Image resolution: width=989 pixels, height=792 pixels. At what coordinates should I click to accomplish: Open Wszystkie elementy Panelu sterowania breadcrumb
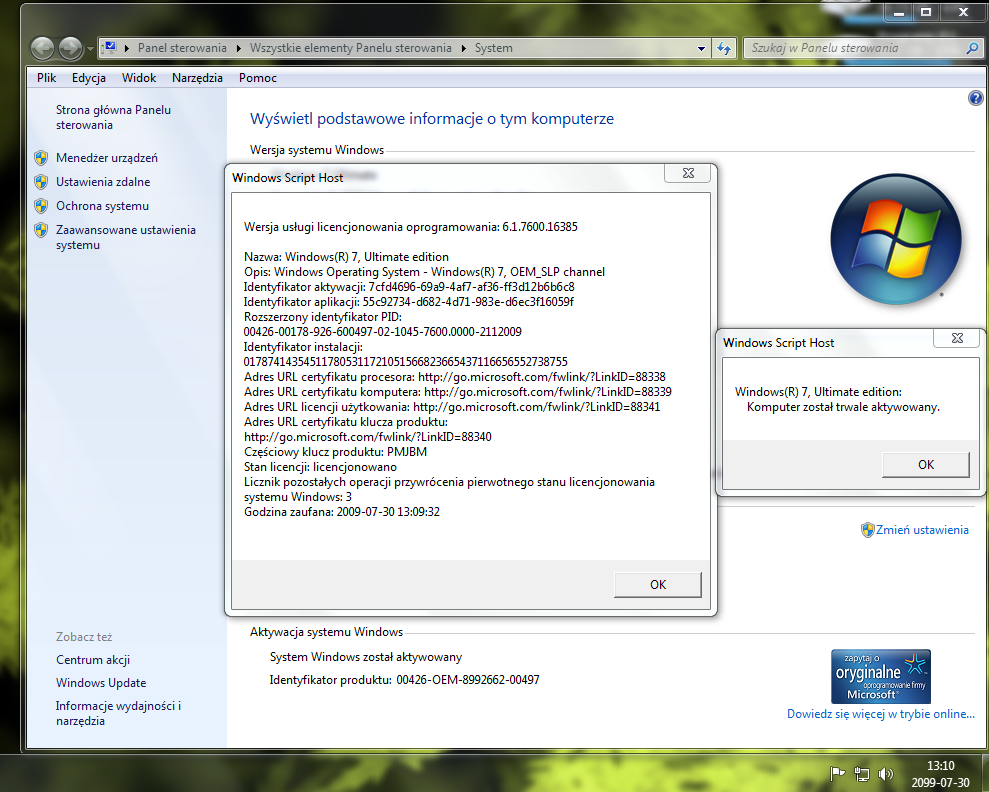351,48
